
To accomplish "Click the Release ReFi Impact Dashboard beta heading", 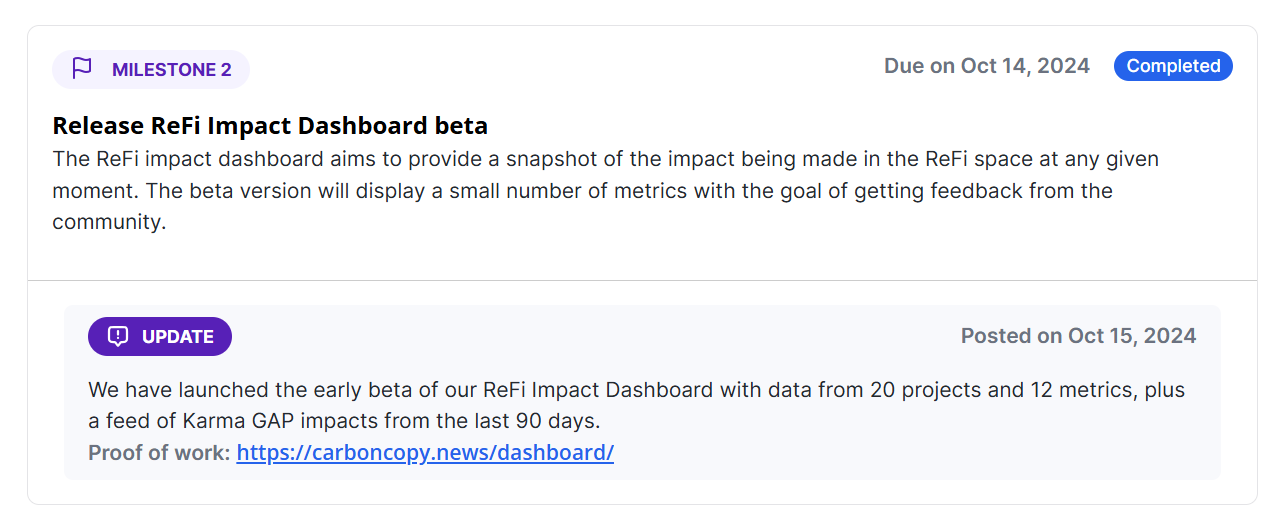I will (270, 126).
